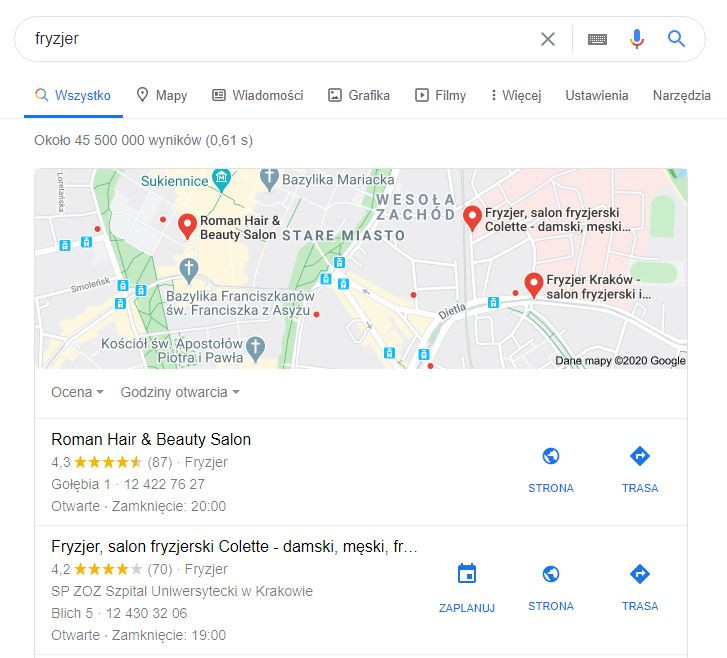Open Colette salon website globe icon
727x658 pixels.
551,574
